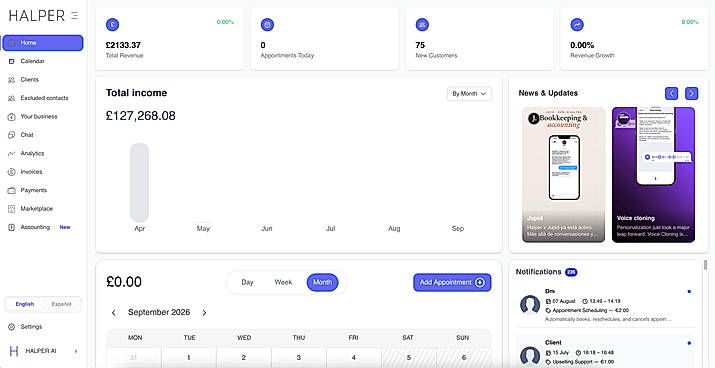Click the Add Appointment button
Image resolution: width=715 pixels, height=368 pixels.
click(452, 282)
